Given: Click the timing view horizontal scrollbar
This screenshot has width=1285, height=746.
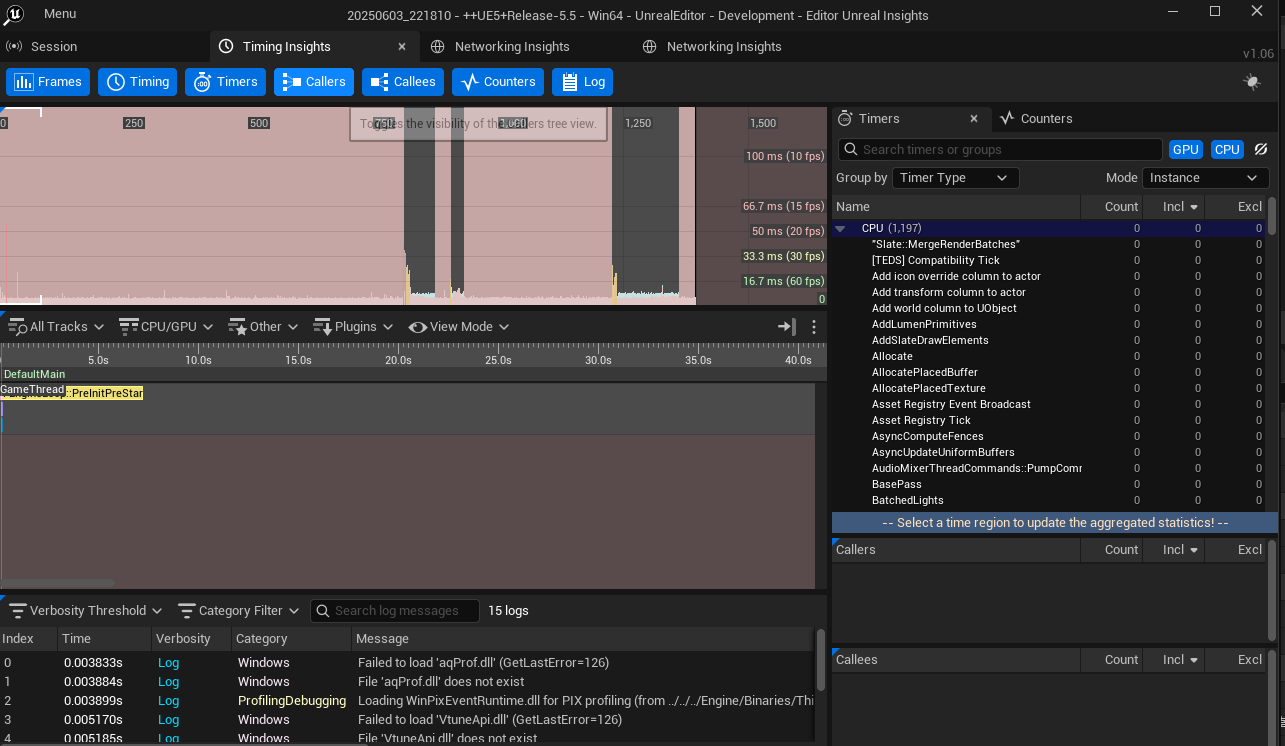Looking at the screenshot, I should [x=58, y=583].
